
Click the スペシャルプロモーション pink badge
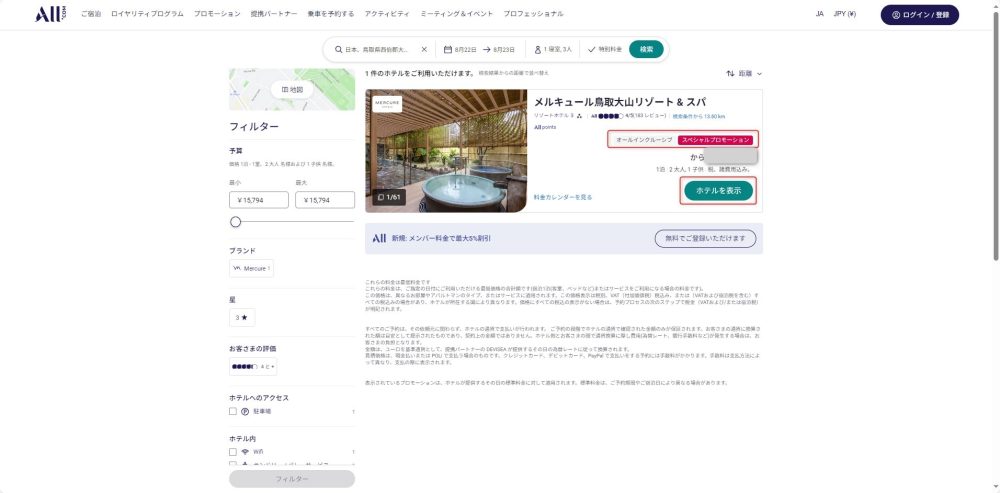pyautogui.click(x=716, y=140)
